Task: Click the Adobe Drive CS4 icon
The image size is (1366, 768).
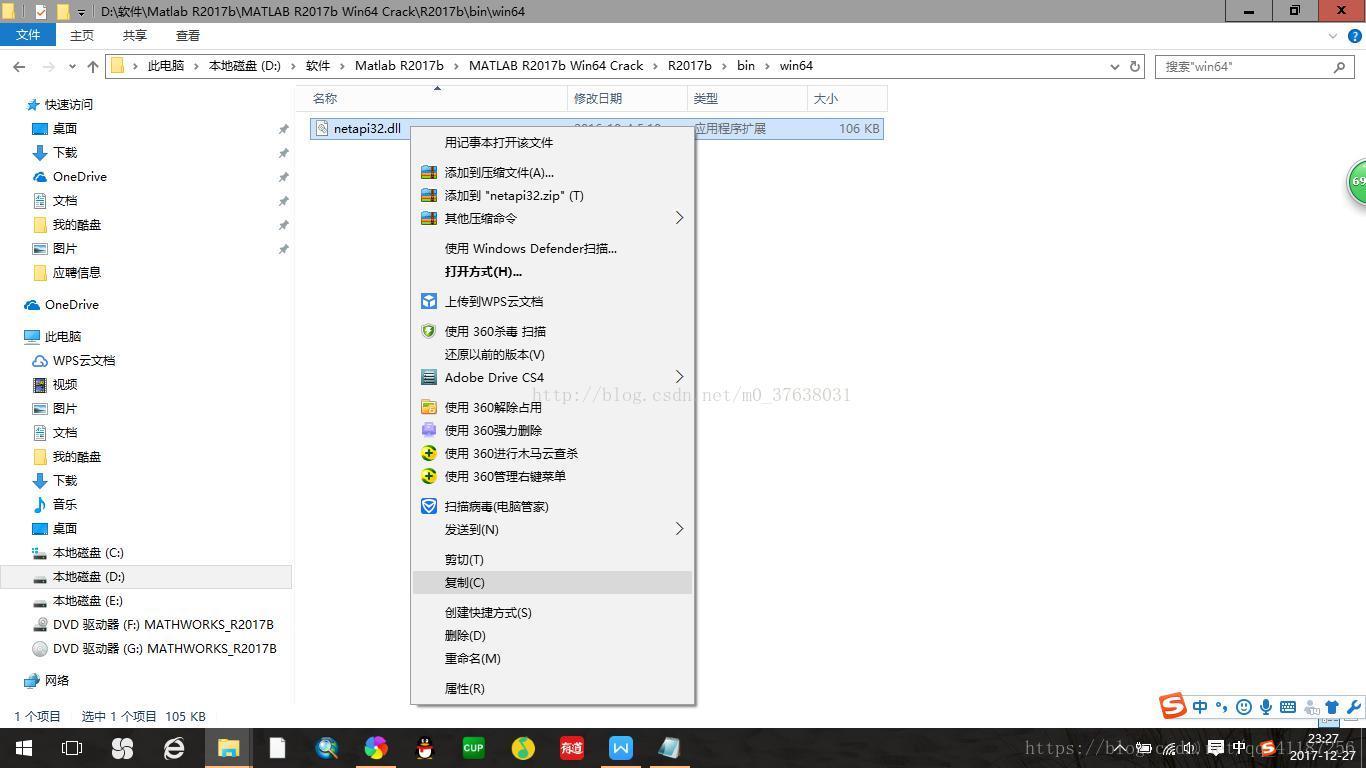Action: 429,377
